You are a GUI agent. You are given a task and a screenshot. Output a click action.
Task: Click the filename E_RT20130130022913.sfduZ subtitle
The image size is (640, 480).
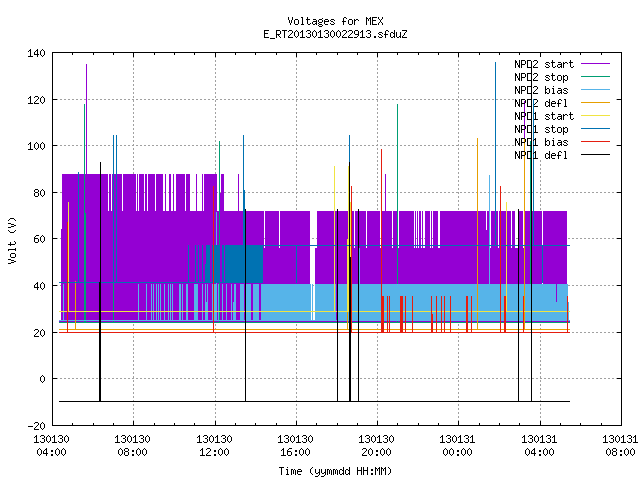[x=335, y=34]
